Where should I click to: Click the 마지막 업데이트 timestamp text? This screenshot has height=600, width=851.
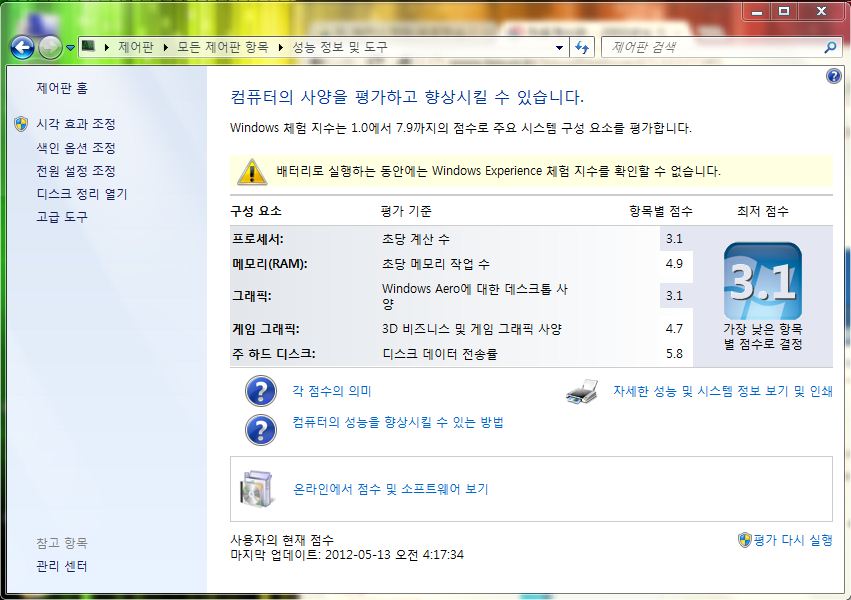[x=347, y=555]
